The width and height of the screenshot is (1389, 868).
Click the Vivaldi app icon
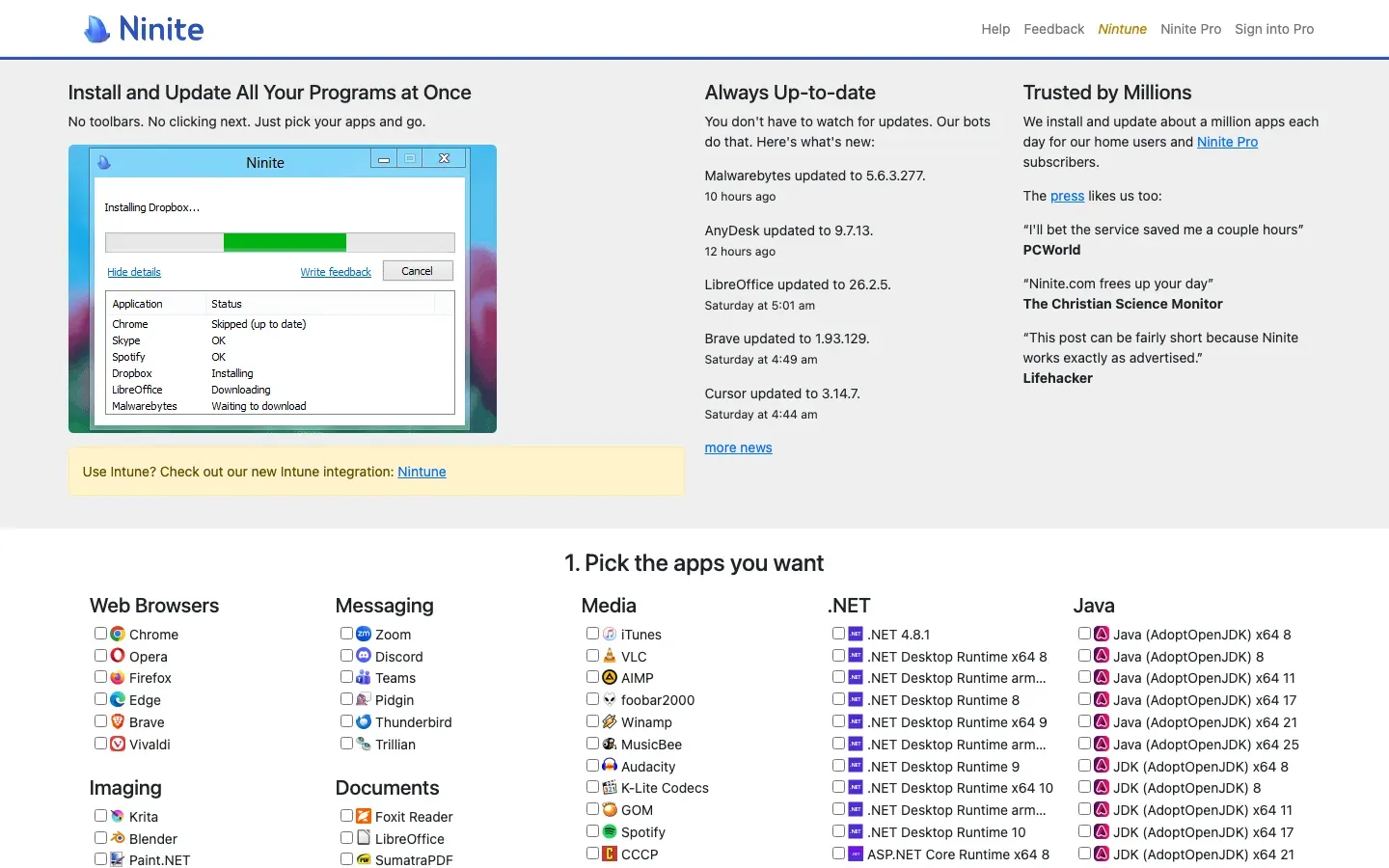[118, 744]
